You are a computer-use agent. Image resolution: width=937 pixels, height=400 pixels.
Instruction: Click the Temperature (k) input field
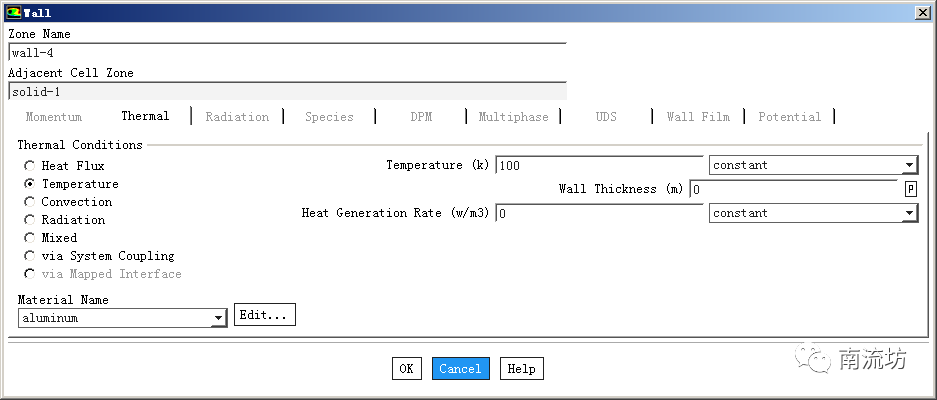[598, 165]
